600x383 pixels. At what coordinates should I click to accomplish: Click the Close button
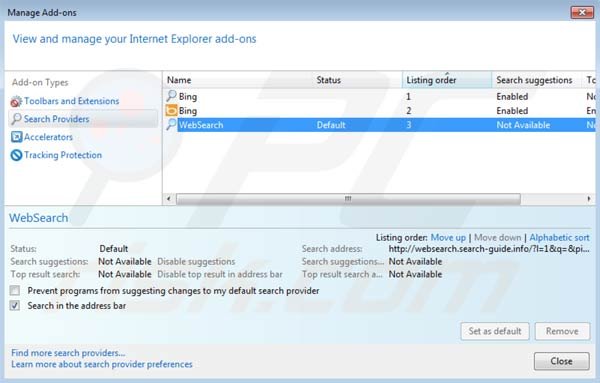point(561,361)
